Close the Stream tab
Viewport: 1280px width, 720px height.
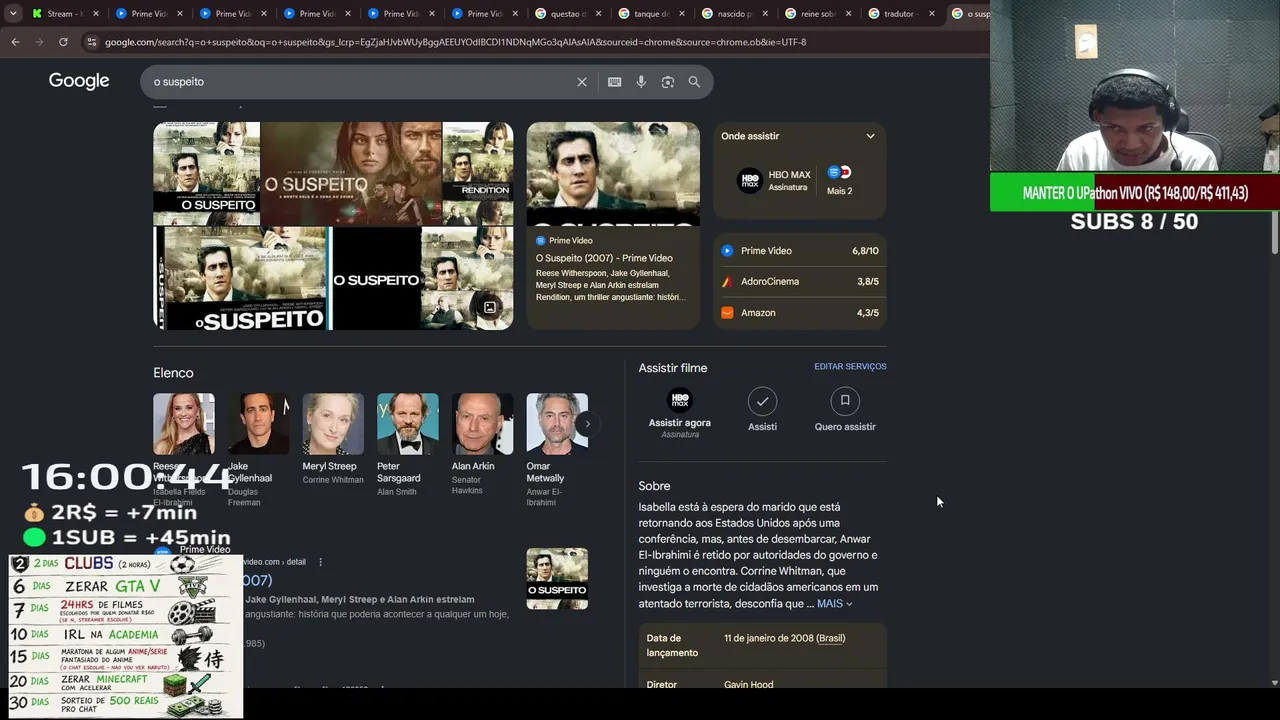(95, 14)
